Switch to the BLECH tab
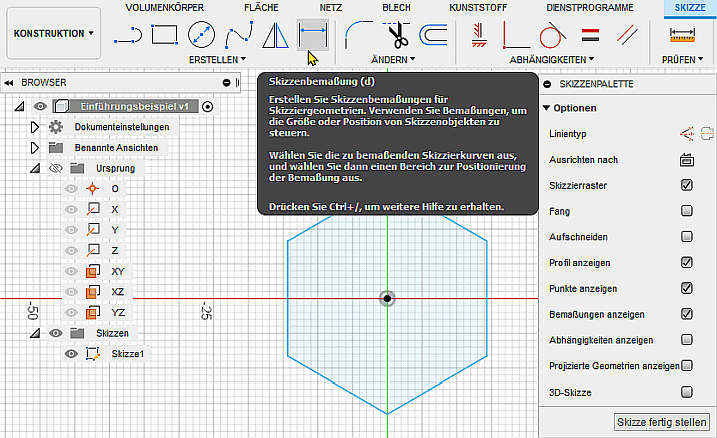This screenshot has width=717, height=438. (x=396, y=7)
